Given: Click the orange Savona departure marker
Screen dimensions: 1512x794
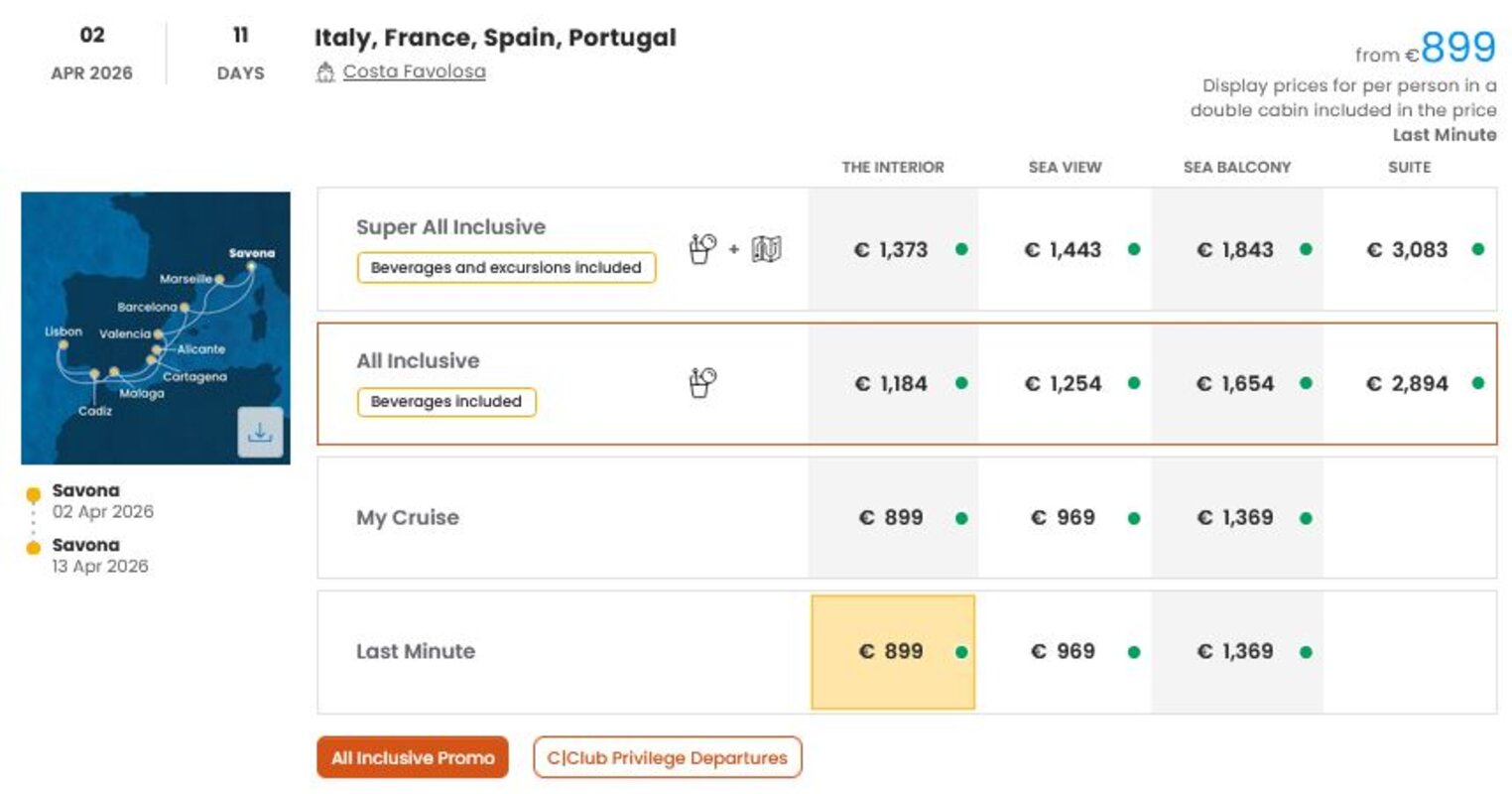Looking at the screenshot, I should (x=34, y=494).
